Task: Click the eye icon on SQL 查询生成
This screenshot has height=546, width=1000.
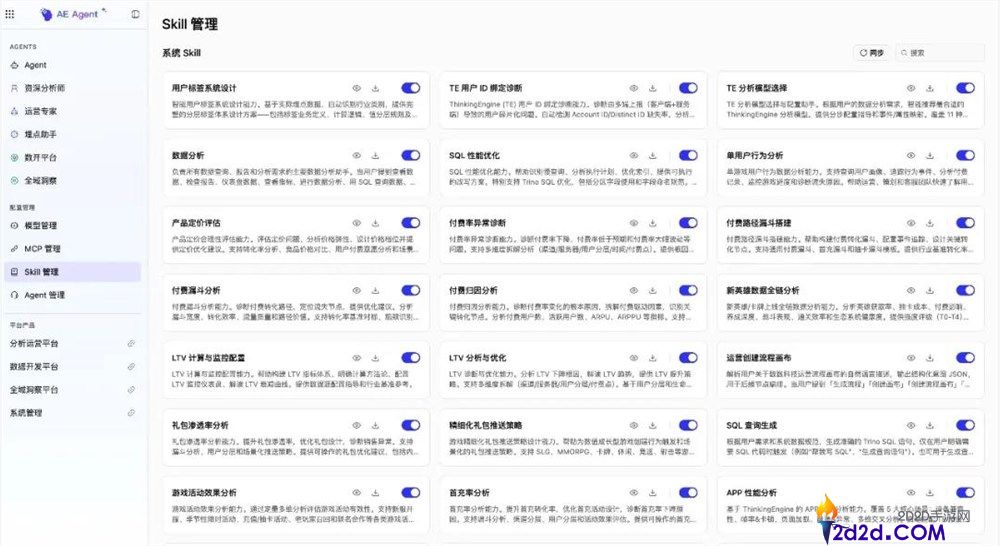Action: tap(911, 425)
